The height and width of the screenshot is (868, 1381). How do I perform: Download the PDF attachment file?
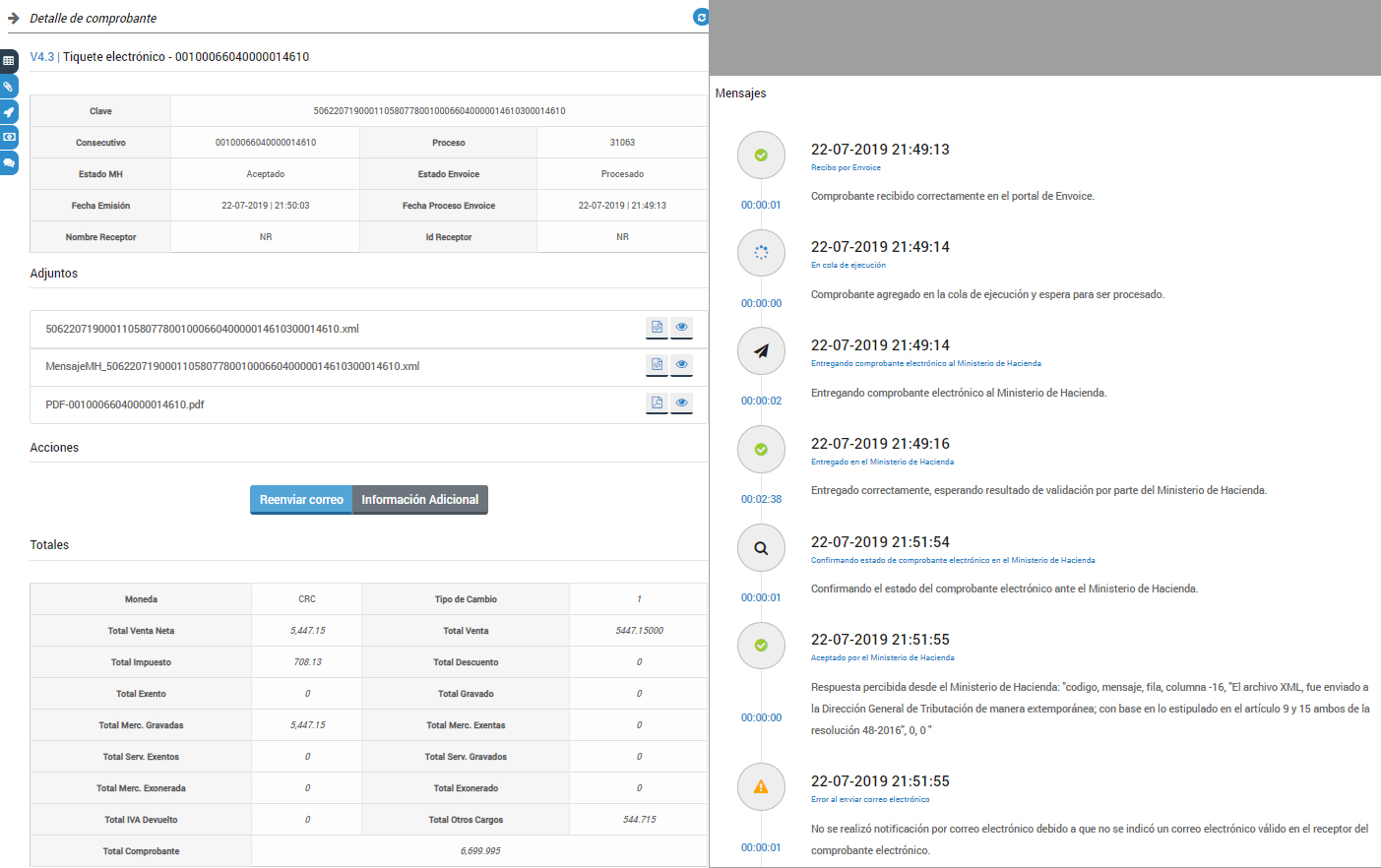point(657,403)
